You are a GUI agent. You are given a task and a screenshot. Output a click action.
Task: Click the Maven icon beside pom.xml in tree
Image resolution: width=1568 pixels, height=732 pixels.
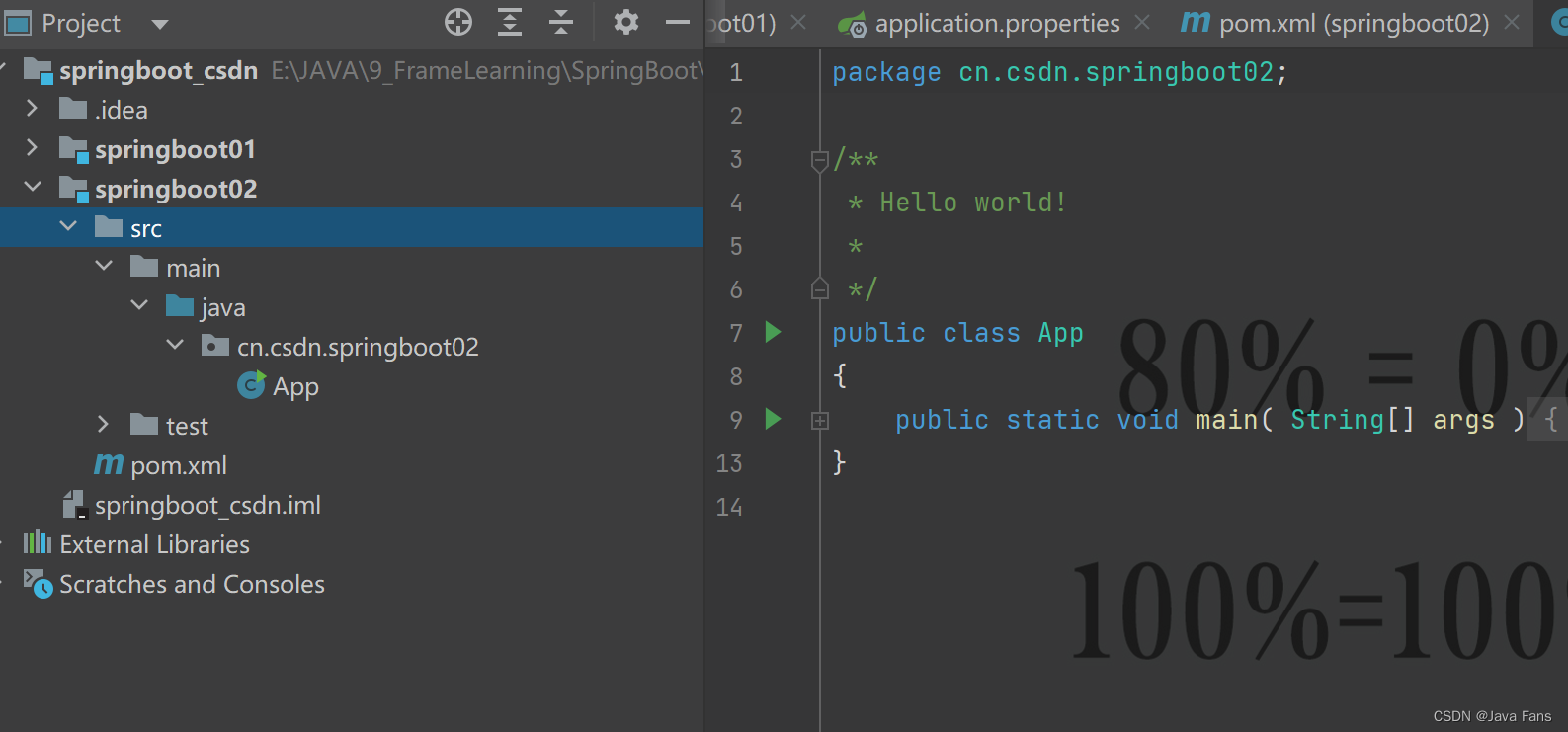(109, 463)
